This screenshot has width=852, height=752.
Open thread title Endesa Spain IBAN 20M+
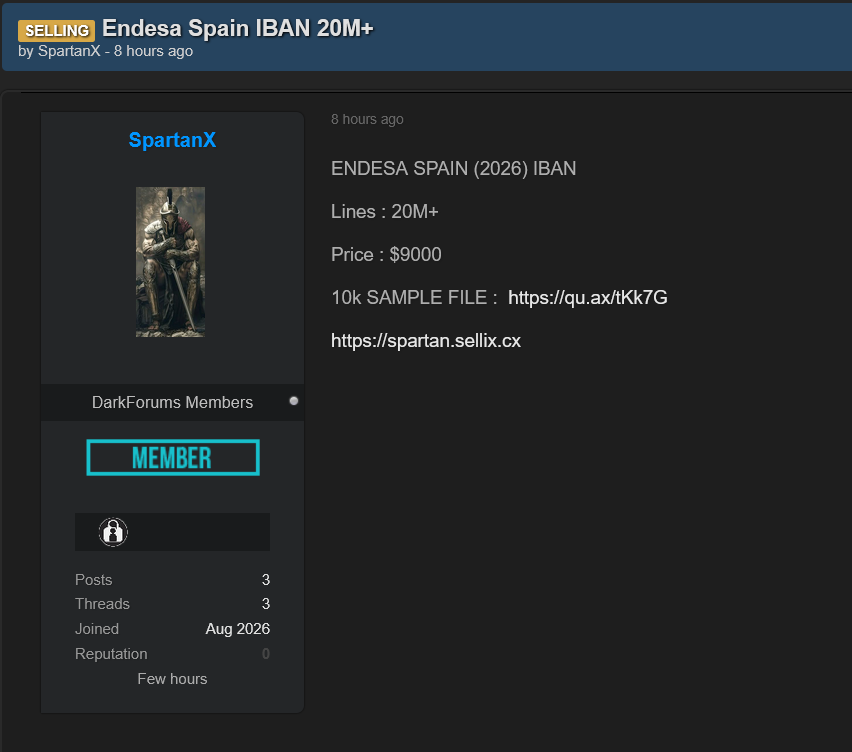237,28
